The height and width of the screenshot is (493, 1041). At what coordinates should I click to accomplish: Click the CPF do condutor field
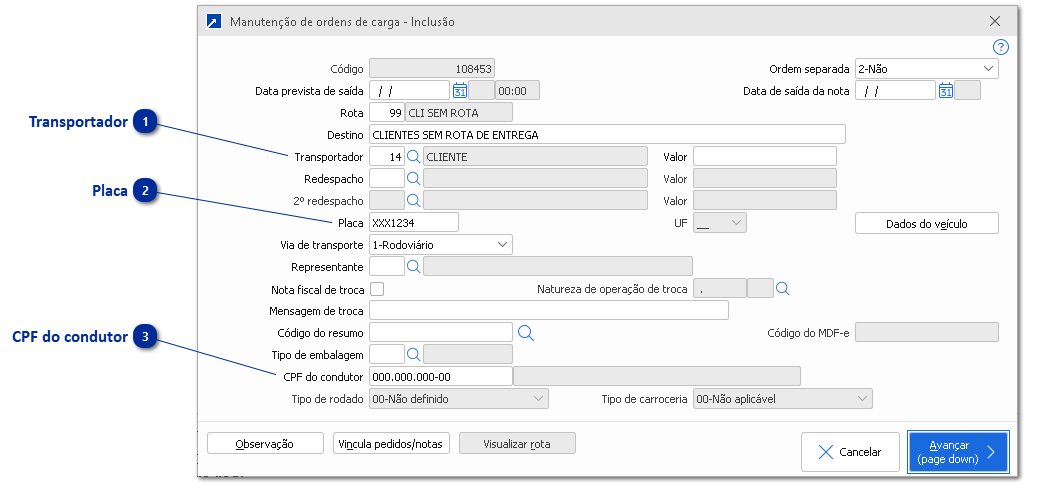pyautogui.click(x=441, y=376)
